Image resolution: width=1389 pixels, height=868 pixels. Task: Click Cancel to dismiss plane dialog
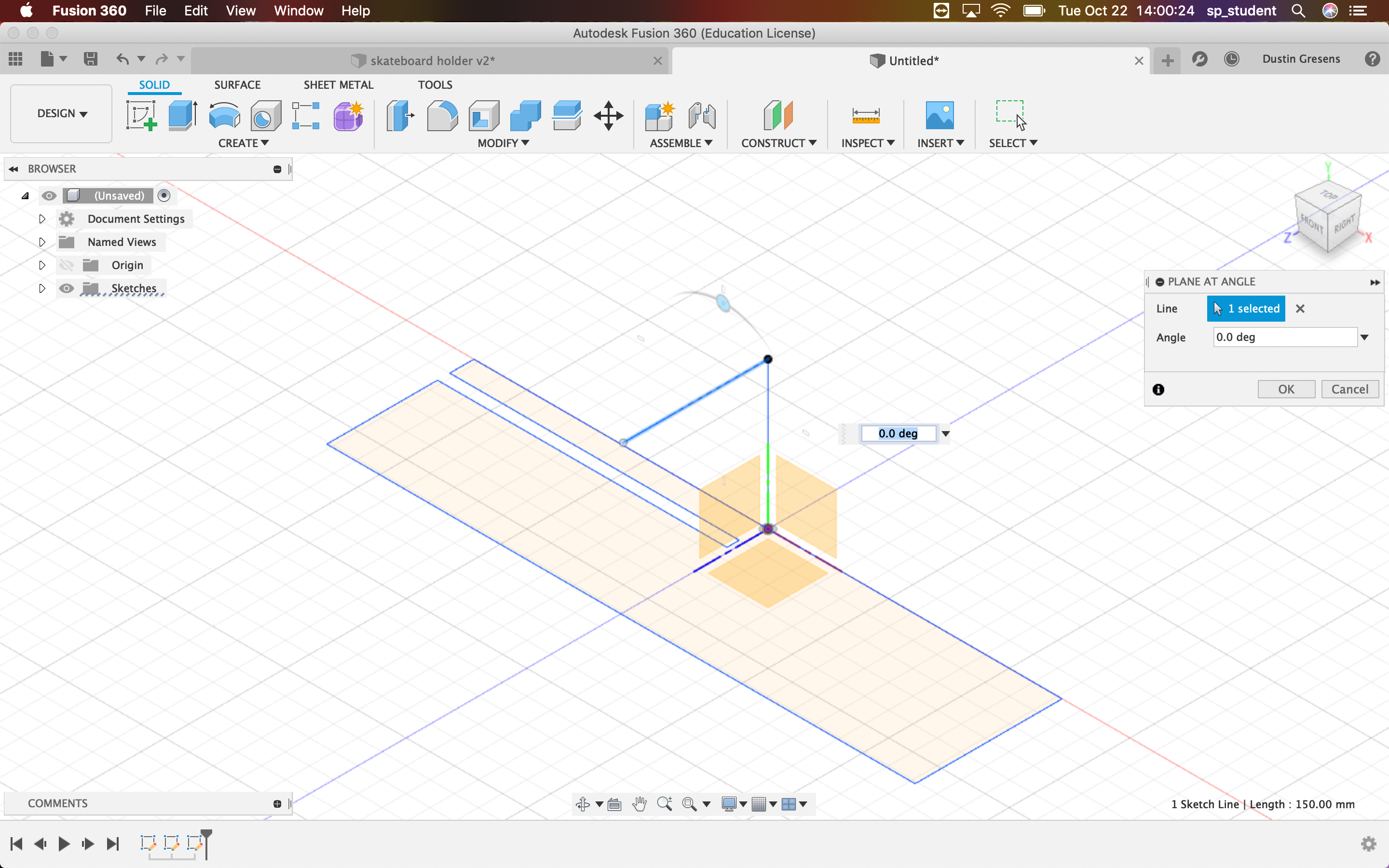pyautogui.click(x=1349, y=389)
